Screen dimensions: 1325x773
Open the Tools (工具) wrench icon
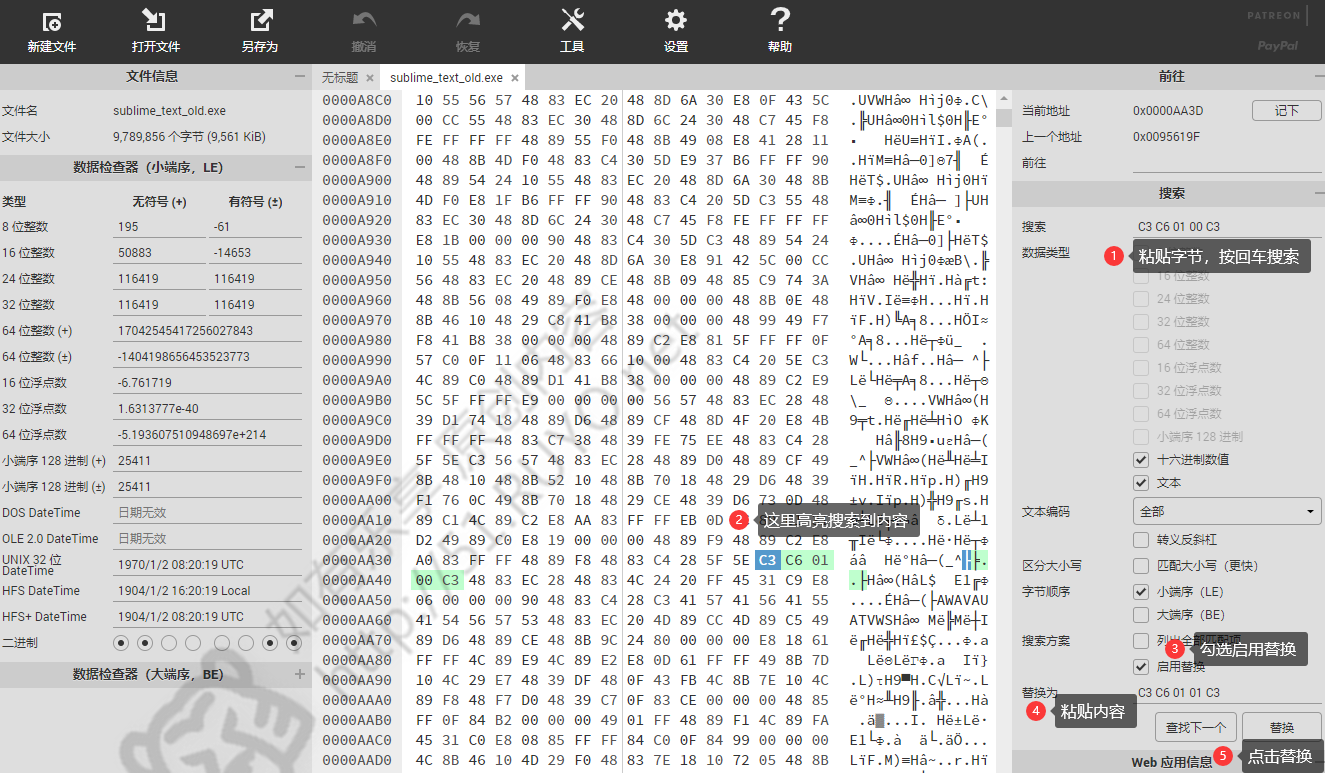point(572,22)
